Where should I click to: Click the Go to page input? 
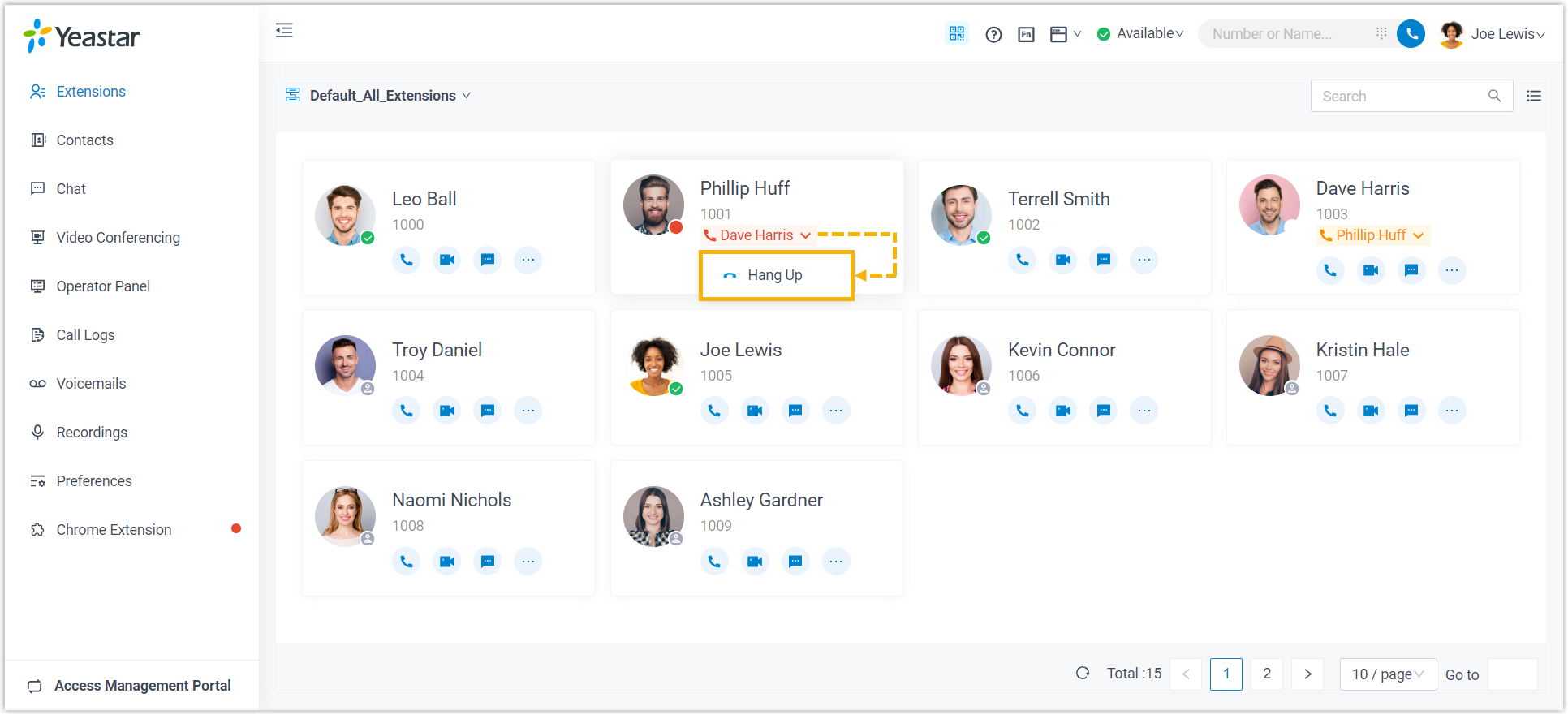click(x=1513, y=674)
